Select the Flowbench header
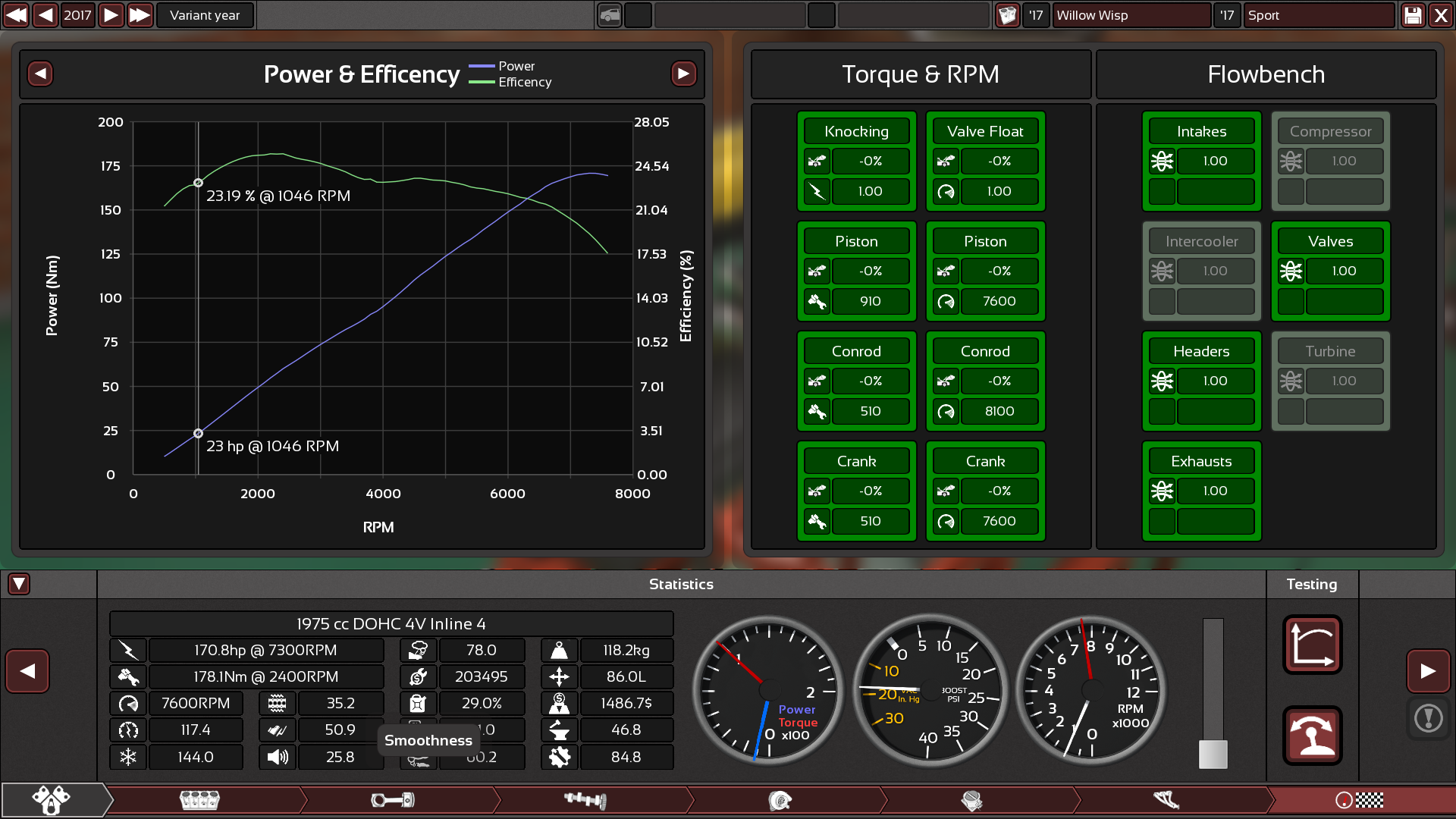This screenshot has height=819, width=1456. [x=1266, y=74]
